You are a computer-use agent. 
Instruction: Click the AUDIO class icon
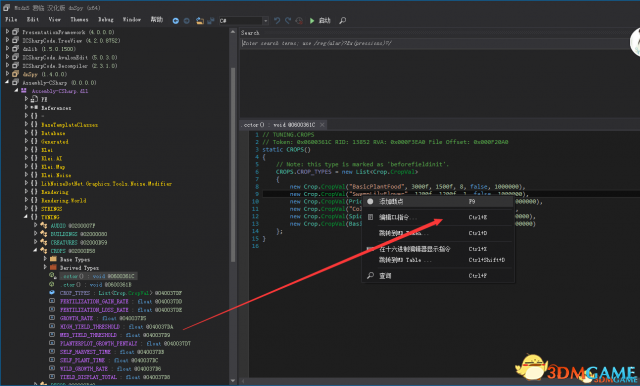click(x=44, y=225)
